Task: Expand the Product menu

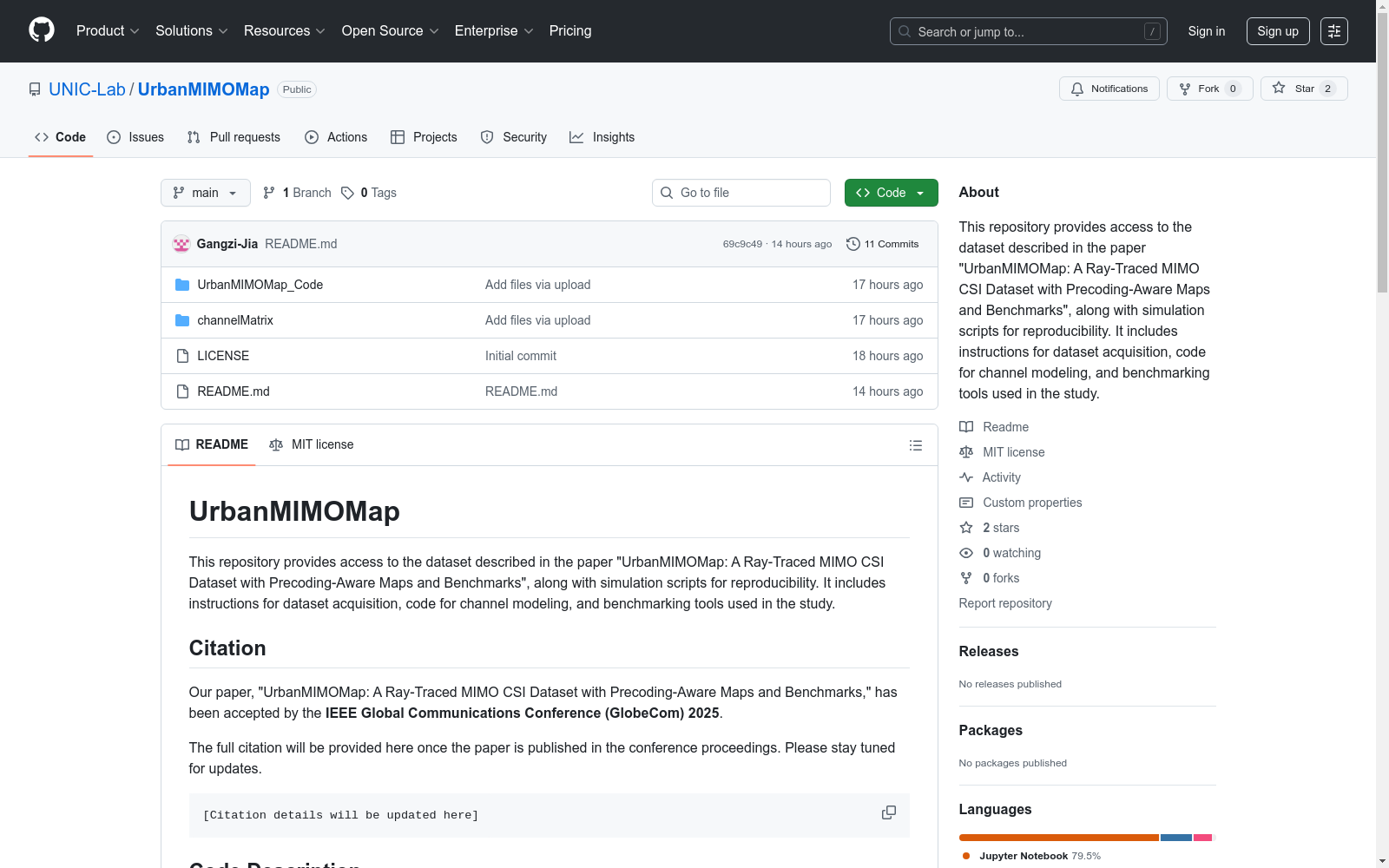Action: [x=108, y=31]
